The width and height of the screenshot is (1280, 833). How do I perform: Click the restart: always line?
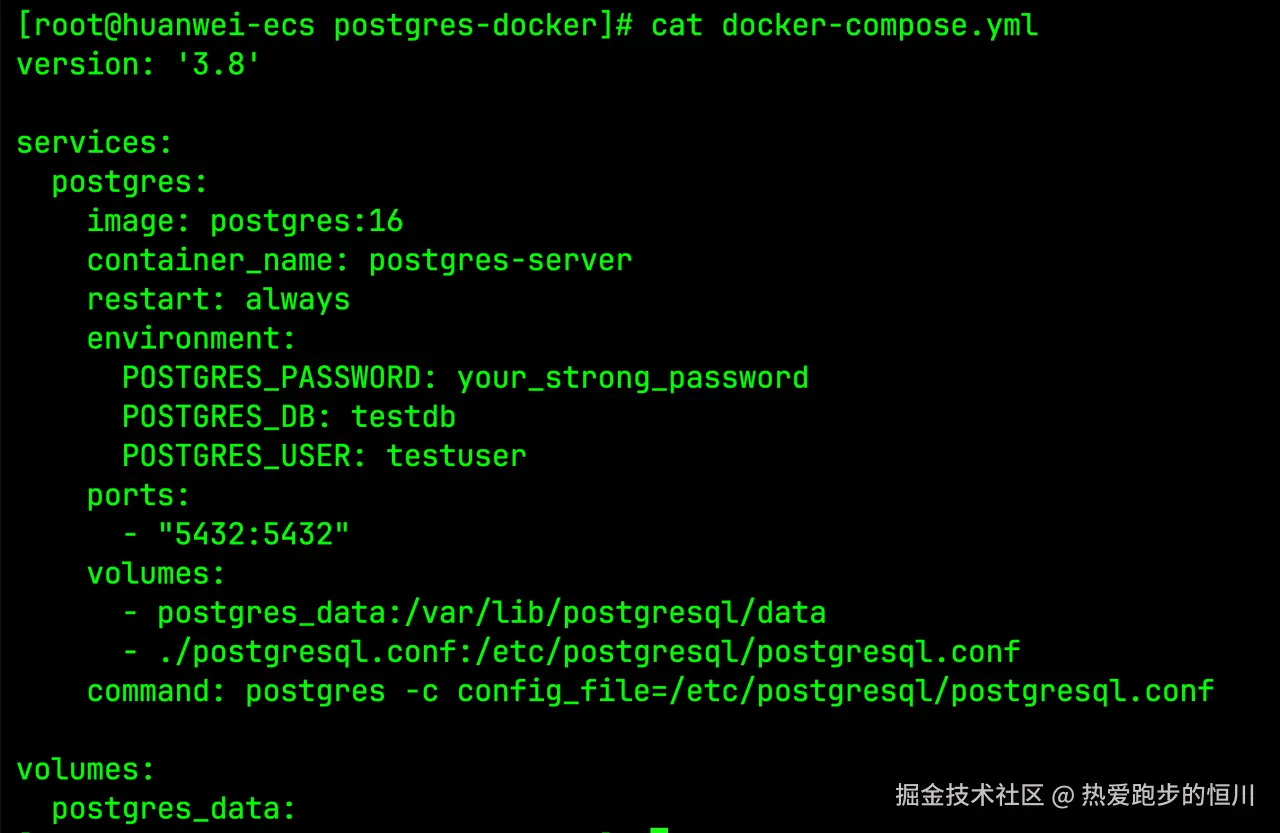(218, 299)
